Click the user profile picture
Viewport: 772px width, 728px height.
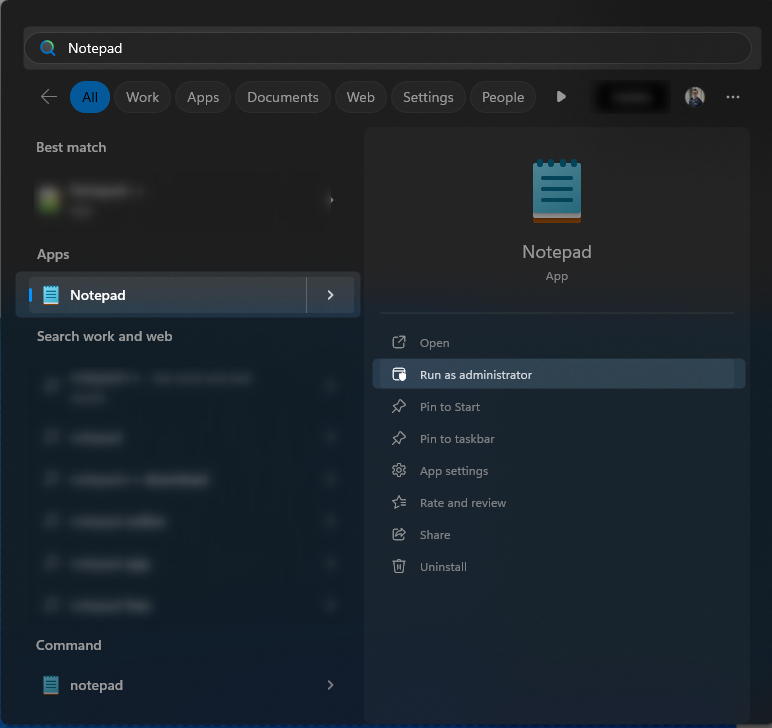[x=695, y=97]
